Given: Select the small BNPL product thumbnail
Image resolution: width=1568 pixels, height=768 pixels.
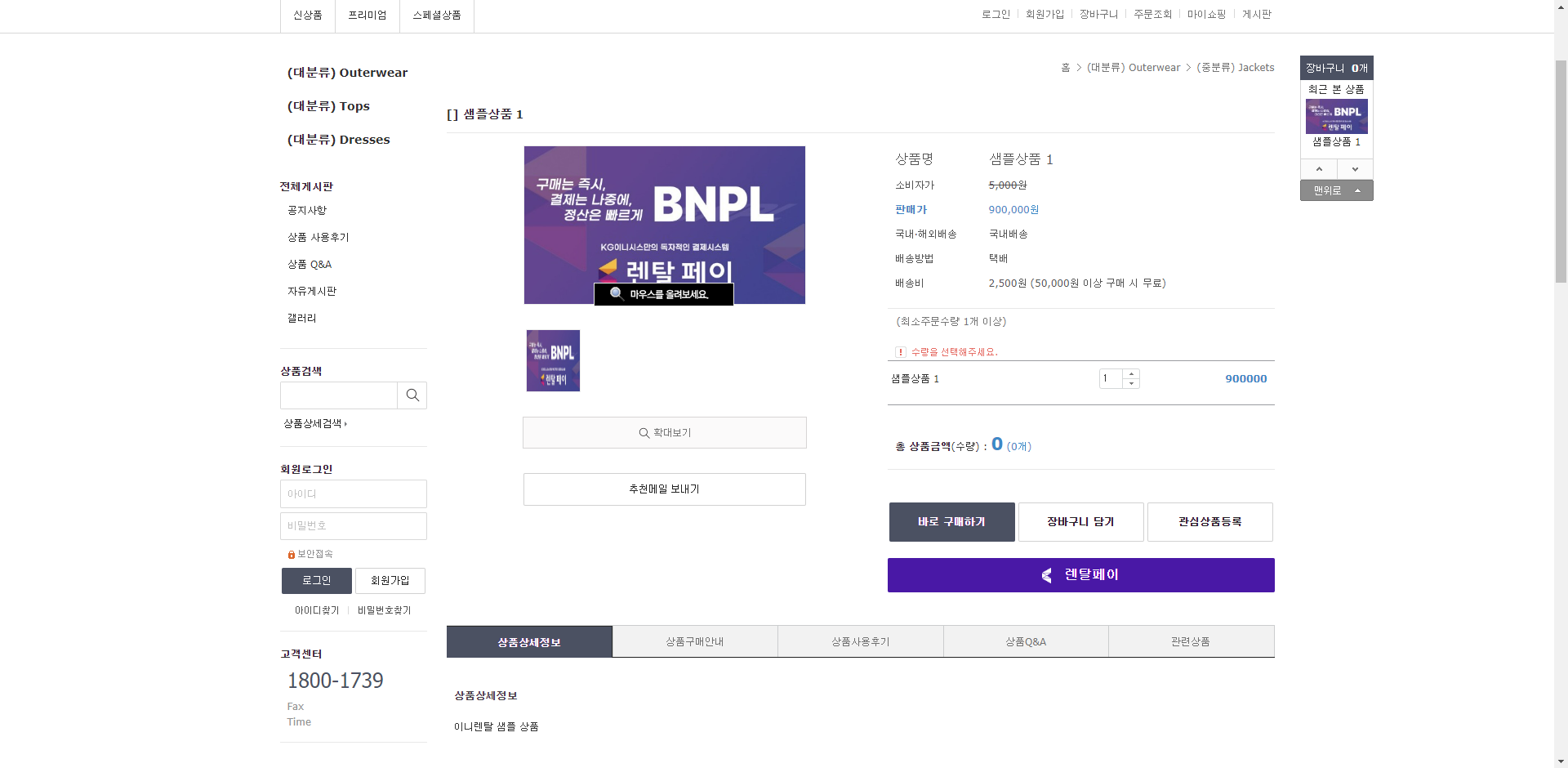Looking at the screenshot, I should (x=553, y=360).
